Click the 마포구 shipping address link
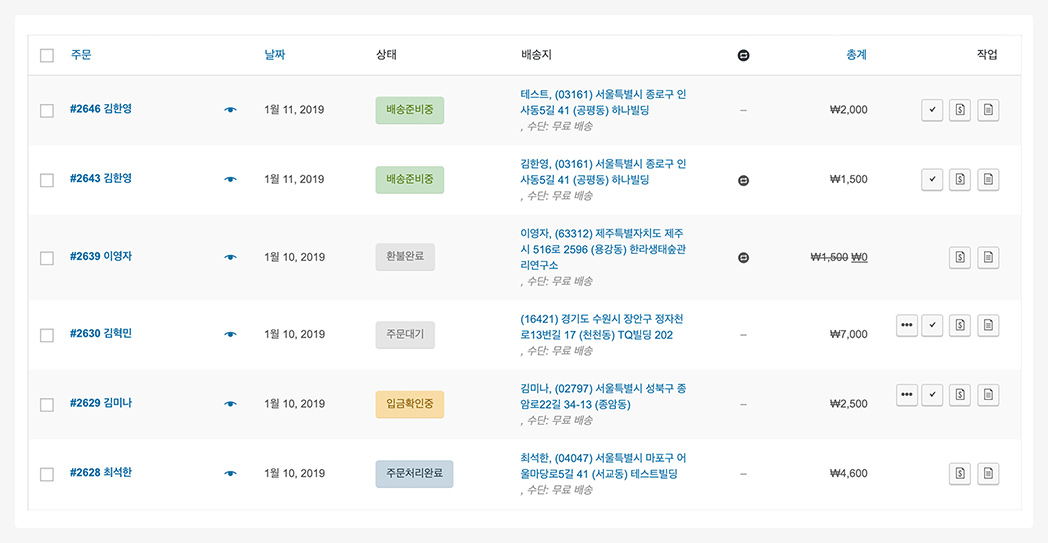 click(604, 466)
